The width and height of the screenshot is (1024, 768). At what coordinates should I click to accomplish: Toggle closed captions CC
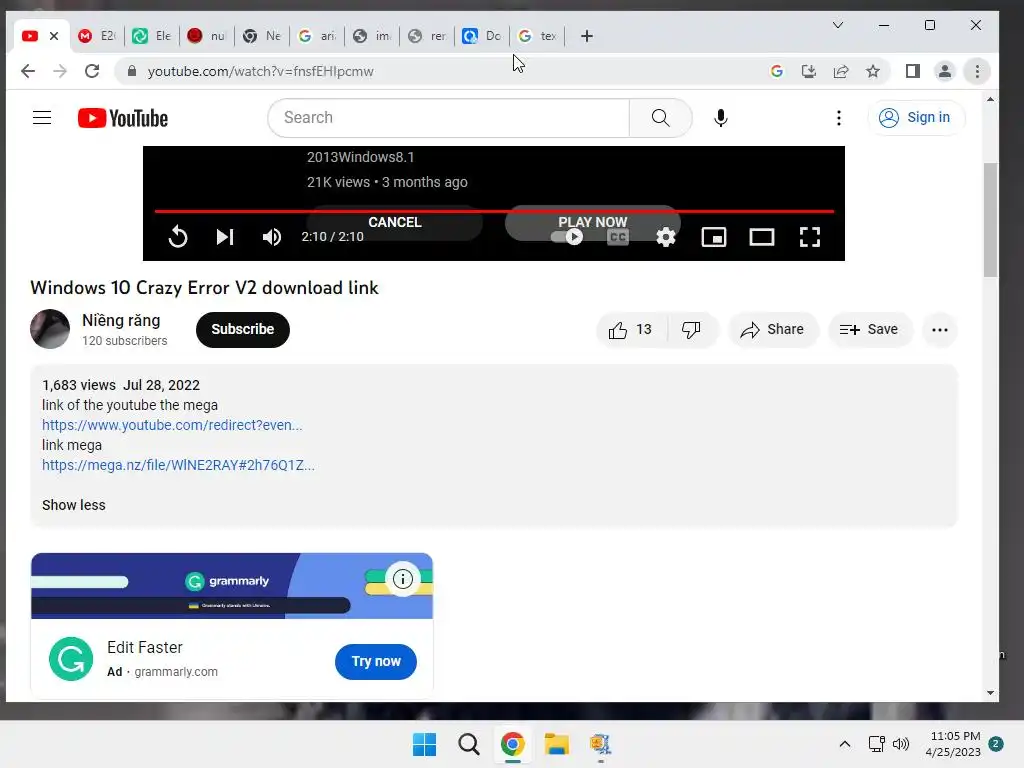pyautogui.click(x=618, y=237)
